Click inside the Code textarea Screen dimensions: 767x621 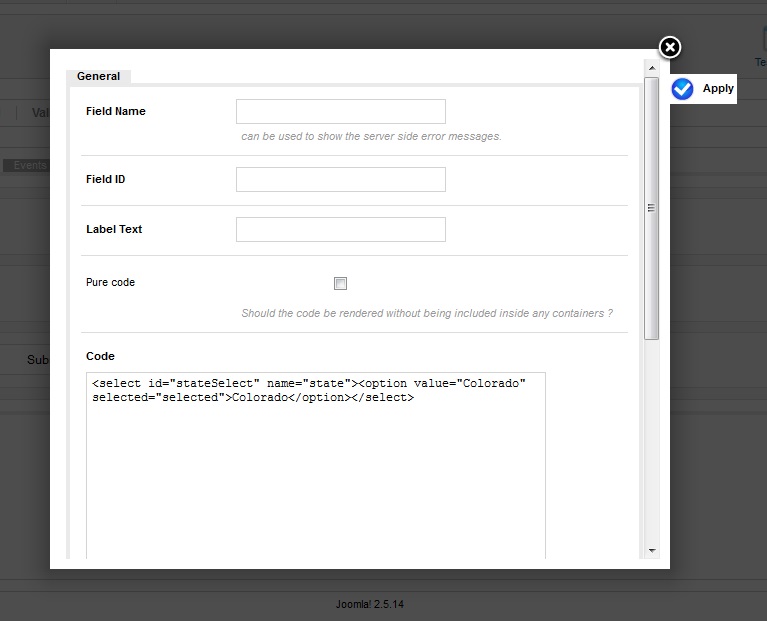316,466
